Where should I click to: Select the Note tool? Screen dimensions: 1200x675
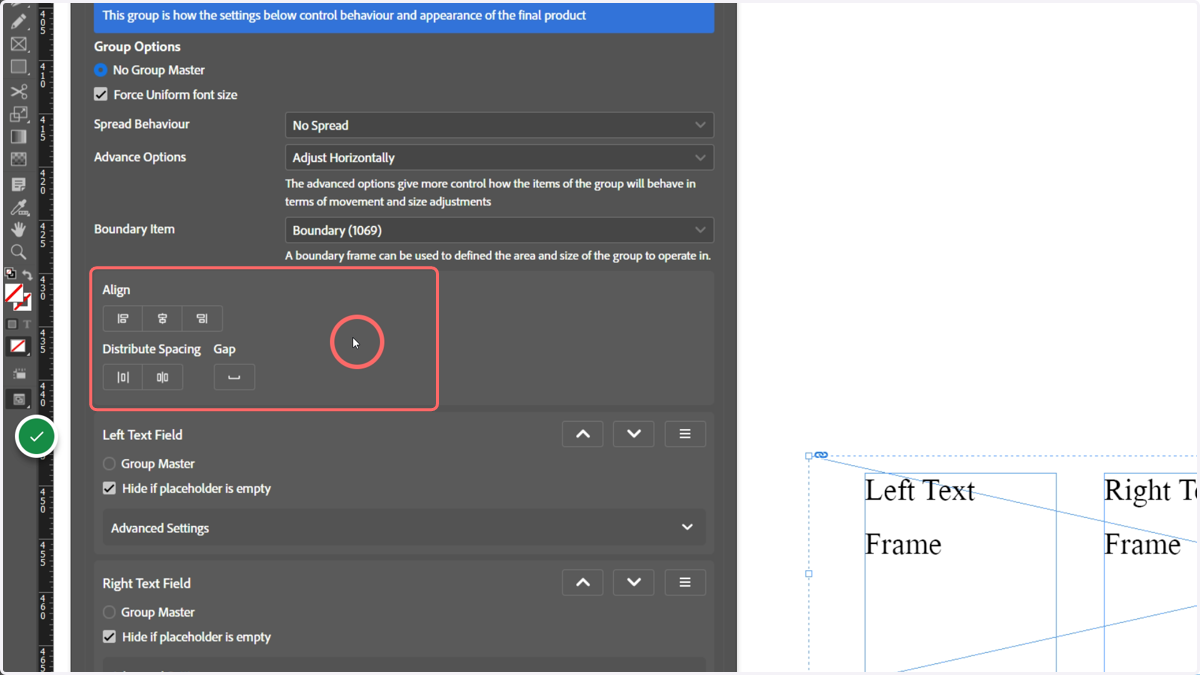pos(18,184)
